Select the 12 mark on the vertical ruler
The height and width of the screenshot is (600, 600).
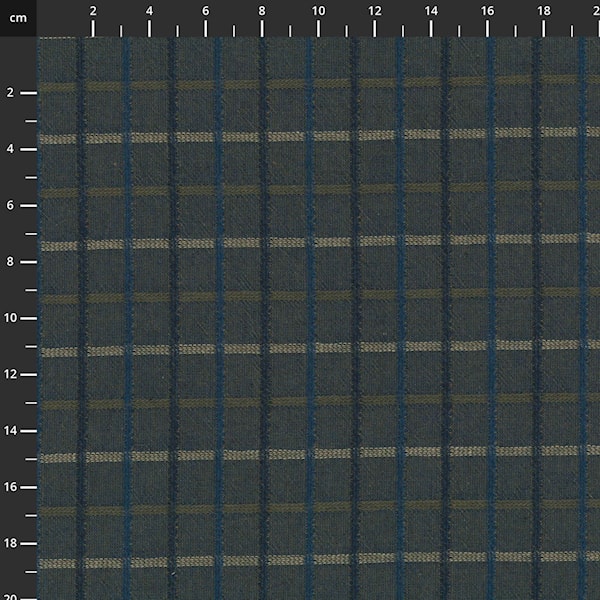tap(11, 373)
